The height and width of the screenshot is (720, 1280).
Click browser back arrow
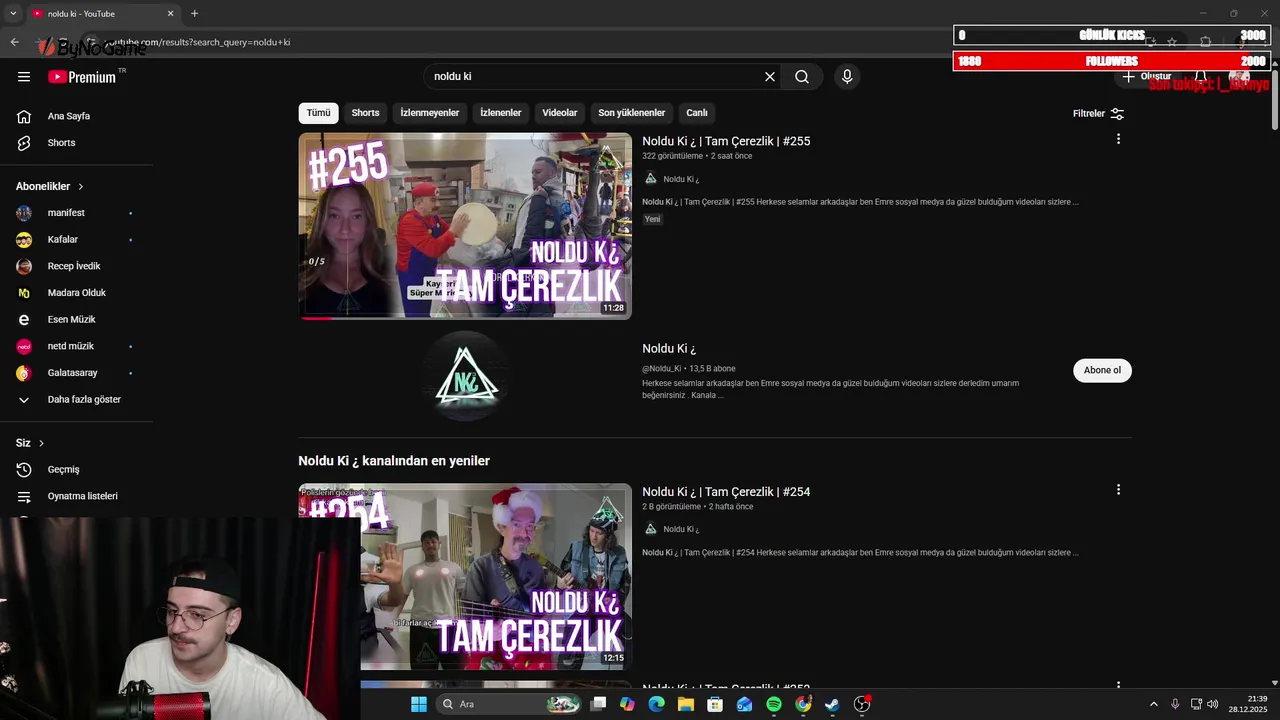coord(14,42)
